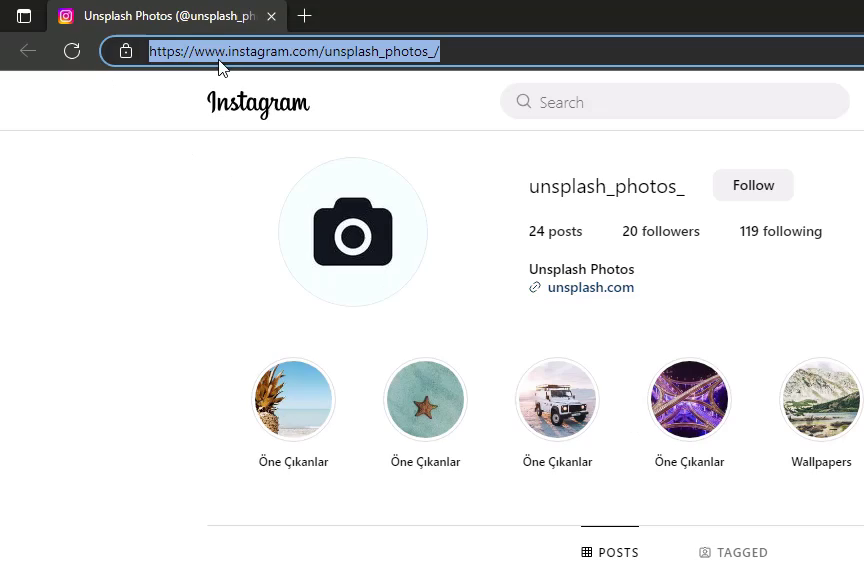Click the tab actions sidebar icon

[24, 16]
